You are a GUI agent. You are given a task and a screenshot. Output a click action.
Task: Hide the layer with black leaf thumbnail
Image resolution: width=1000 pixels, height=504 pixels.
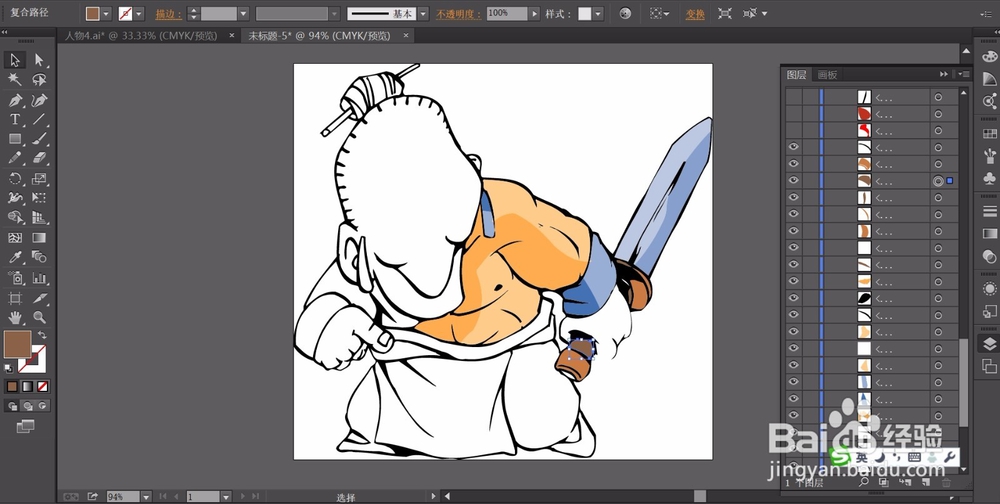pos(793,298)
